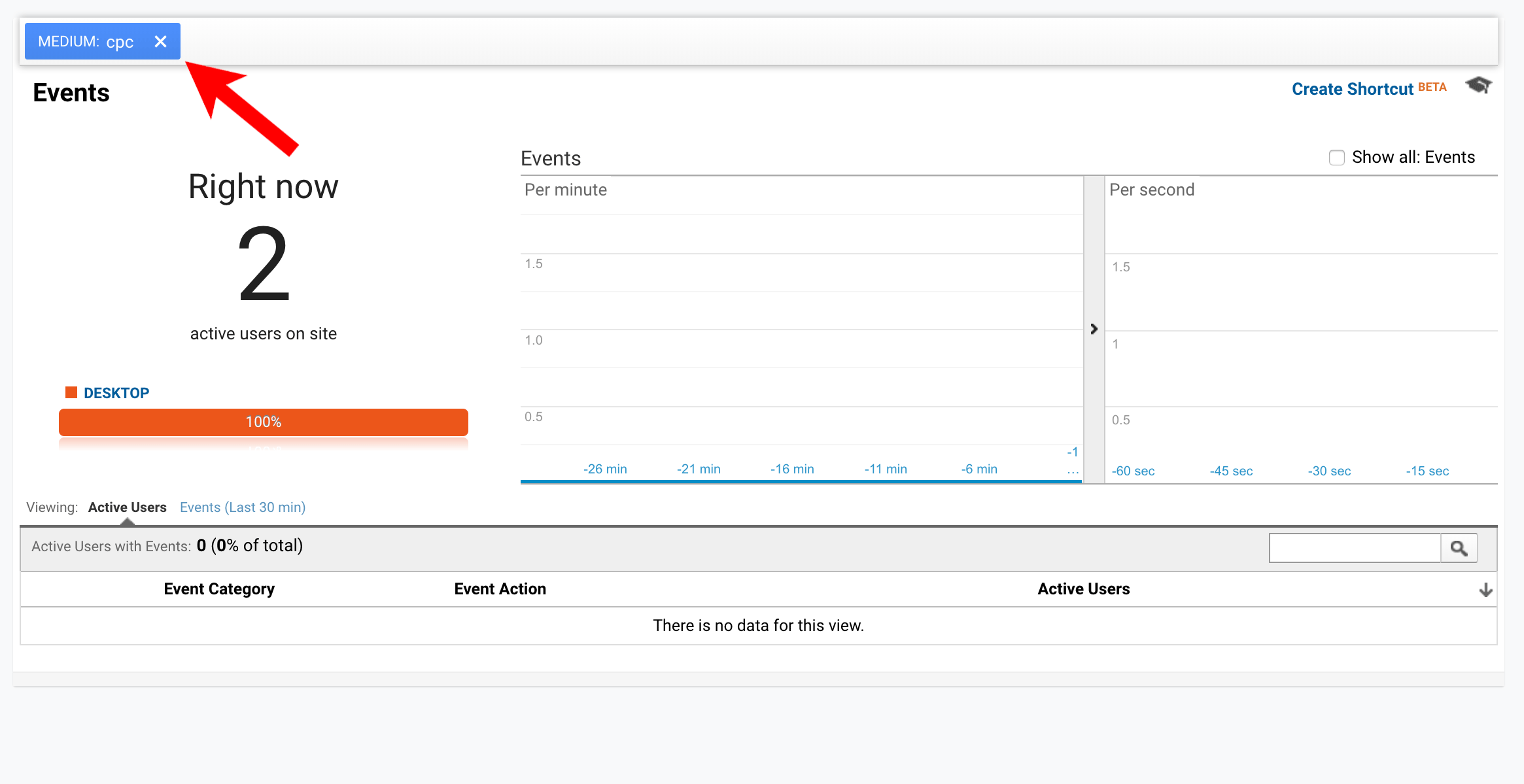Expand the charts using the chevron arrow
The width and height of the screenshot is (1524, 784).
click(x=1094, y=330)
